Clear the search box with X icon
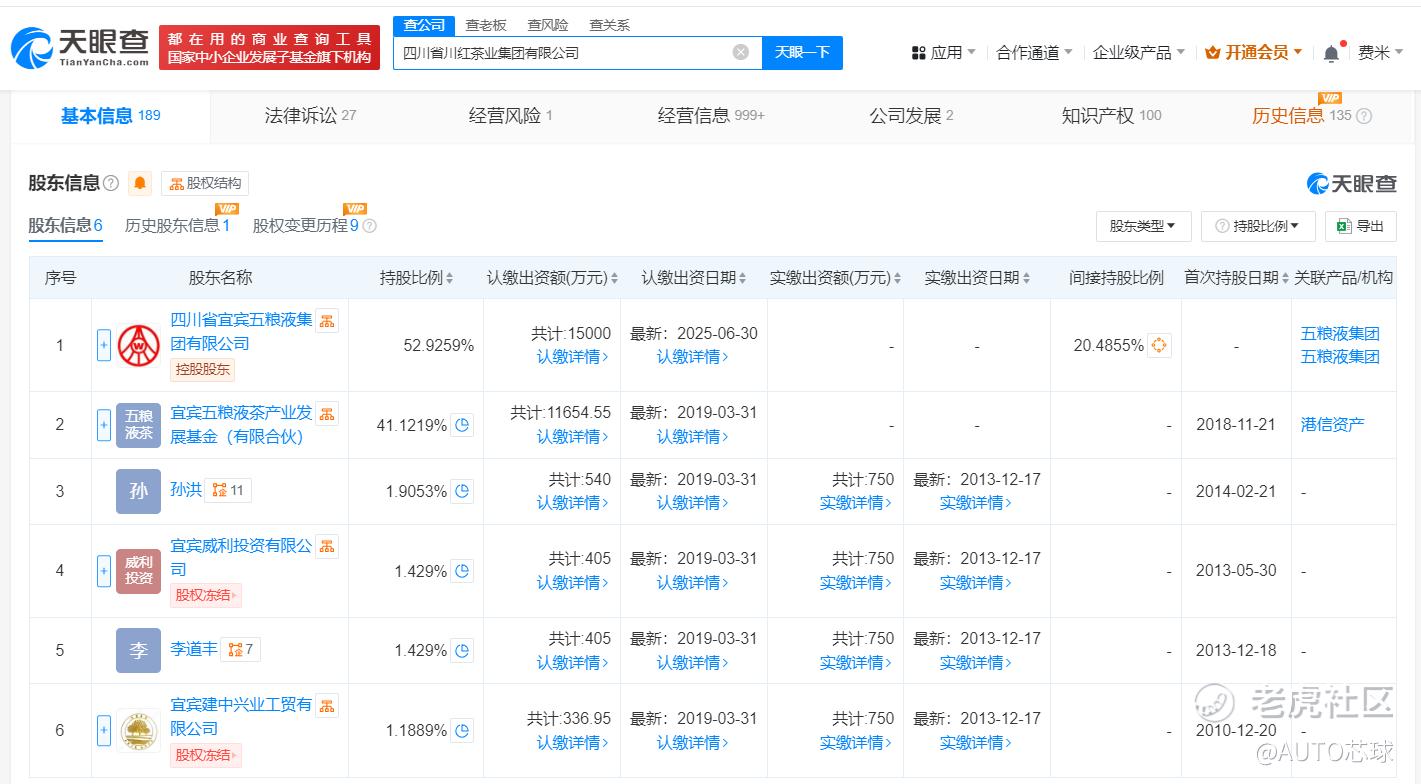 [740, 52]
